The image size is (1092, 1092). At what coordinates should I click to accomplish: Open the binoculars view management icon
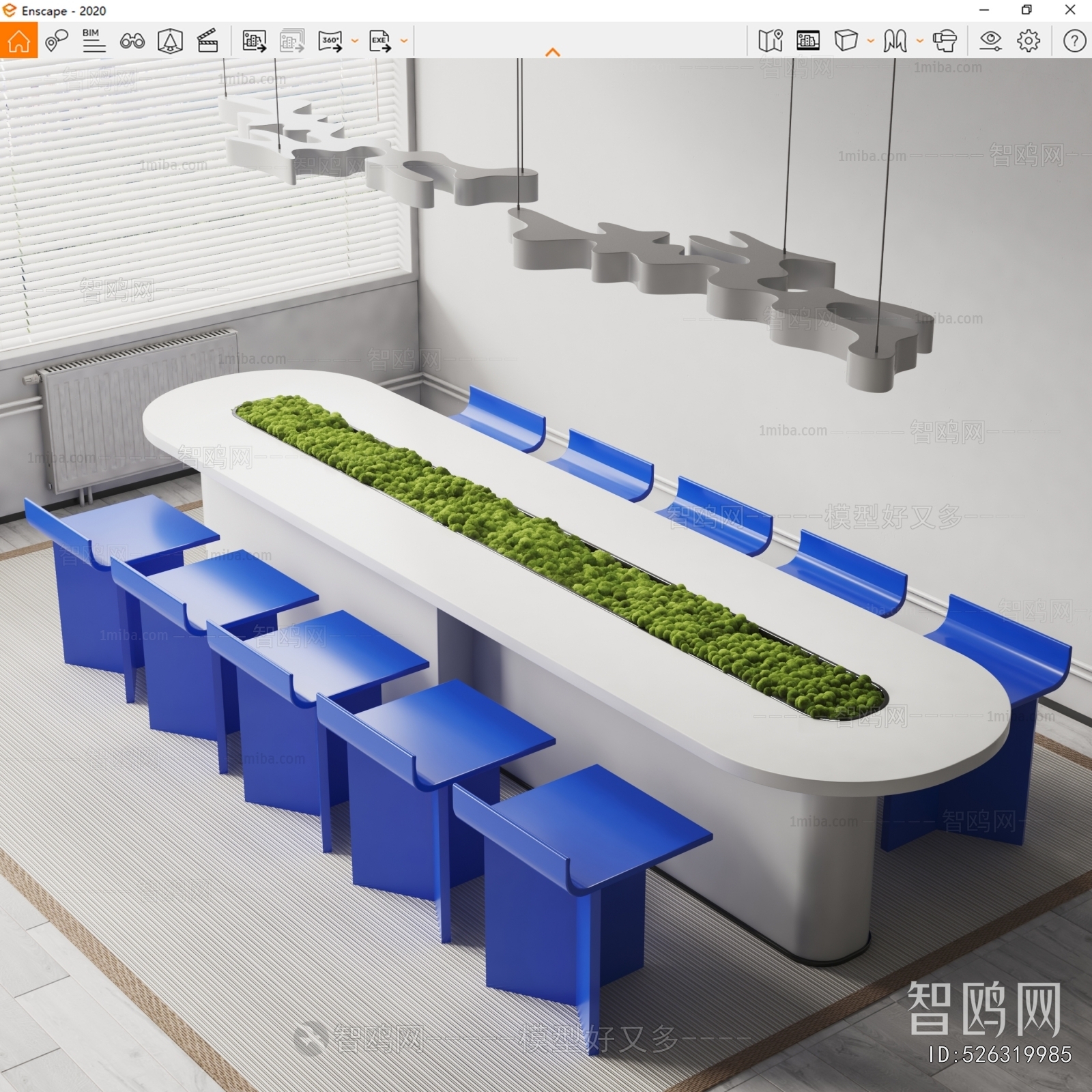tap(132, 41)
